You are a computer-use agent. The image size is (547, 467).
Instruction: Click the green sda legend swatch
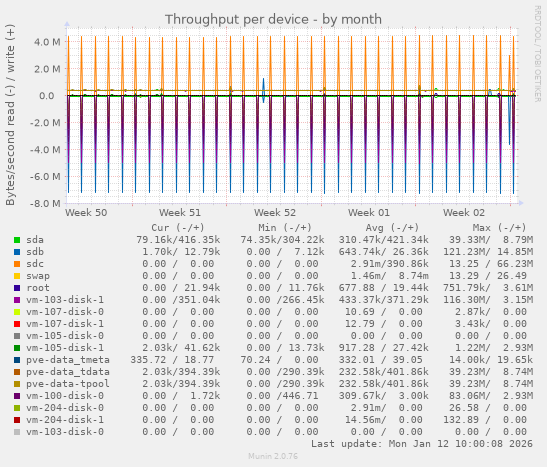17,240
